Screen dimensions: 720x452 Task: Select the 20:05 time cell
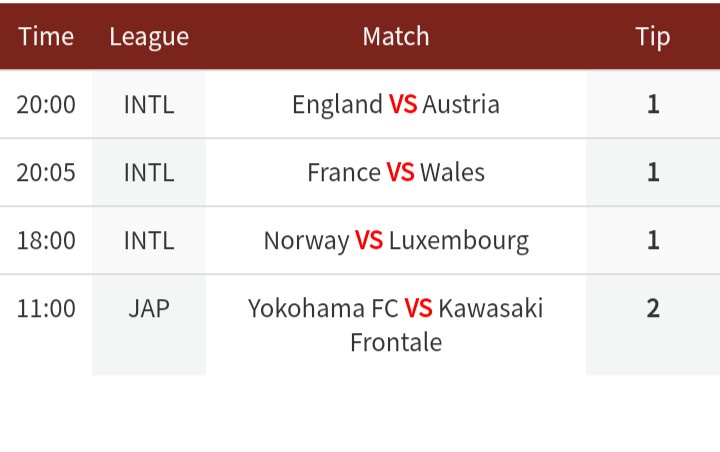coord(46,172)
